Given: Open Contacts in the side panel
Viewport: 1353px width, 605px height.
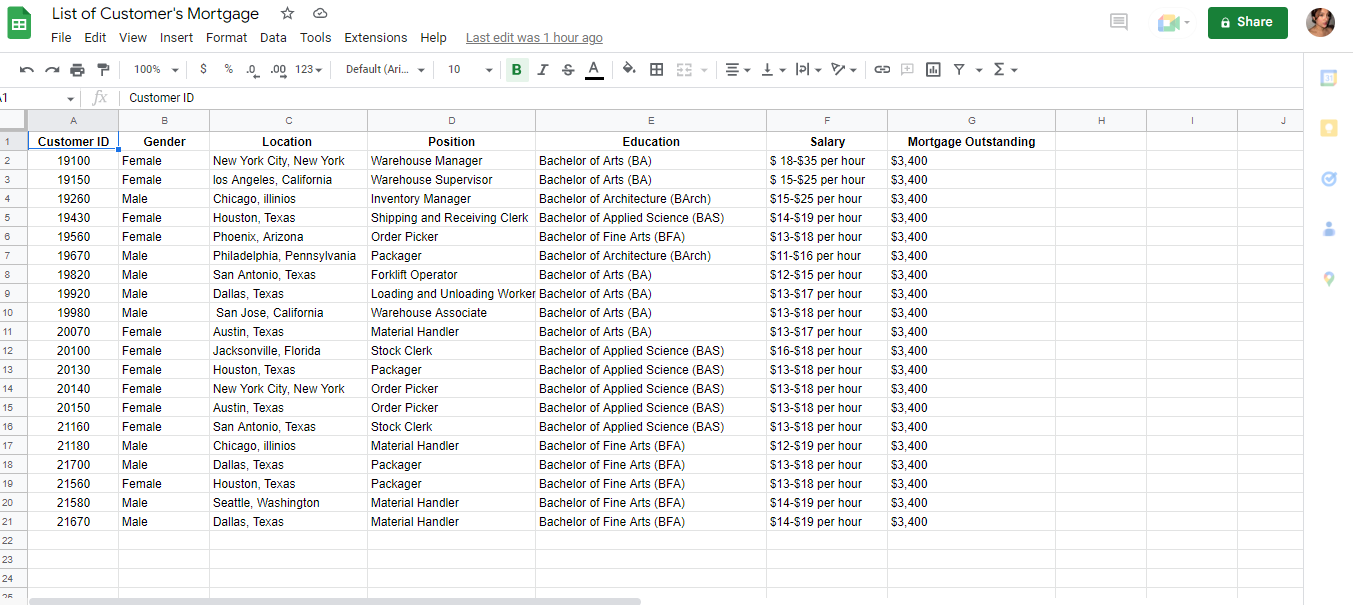Looking at the screenshot, I should pos(1328,229).
